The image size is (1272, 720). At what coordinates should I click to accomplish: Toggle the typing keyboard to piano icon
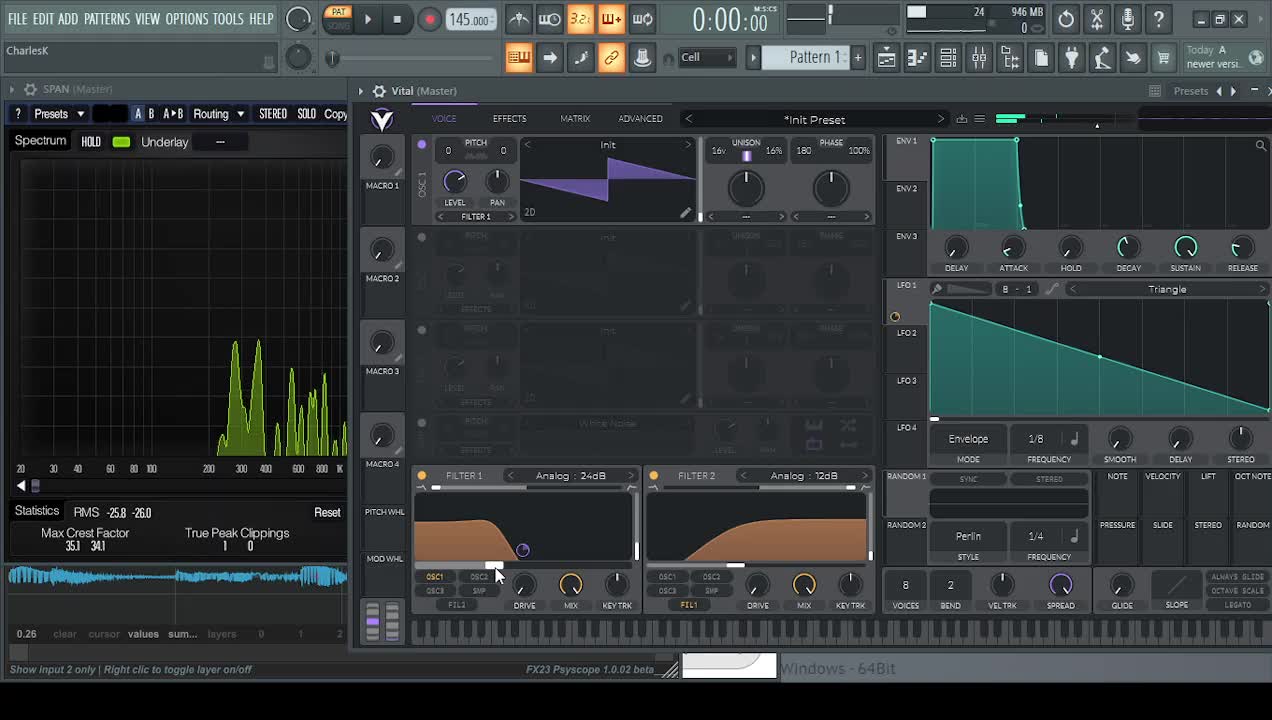[x=519, y=57]
